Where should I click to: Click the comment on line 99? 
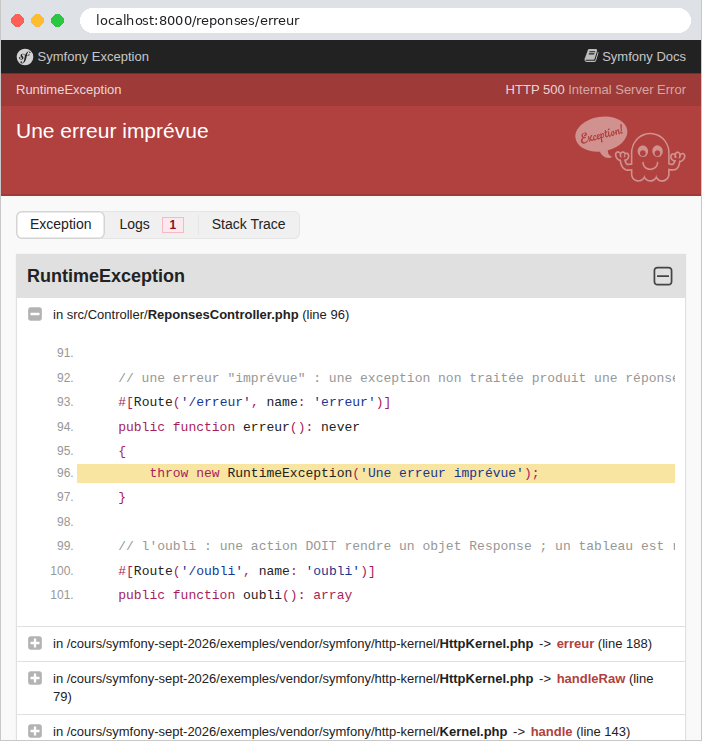[x=396, y=546]
